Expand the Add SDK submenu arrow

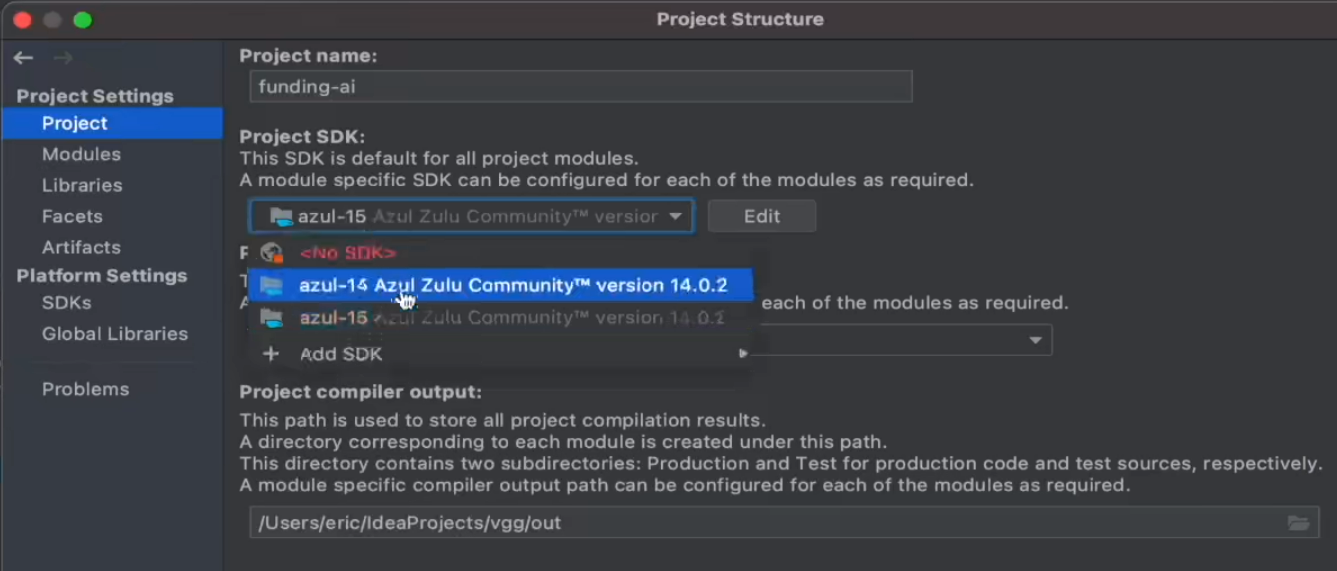(743, 354)
